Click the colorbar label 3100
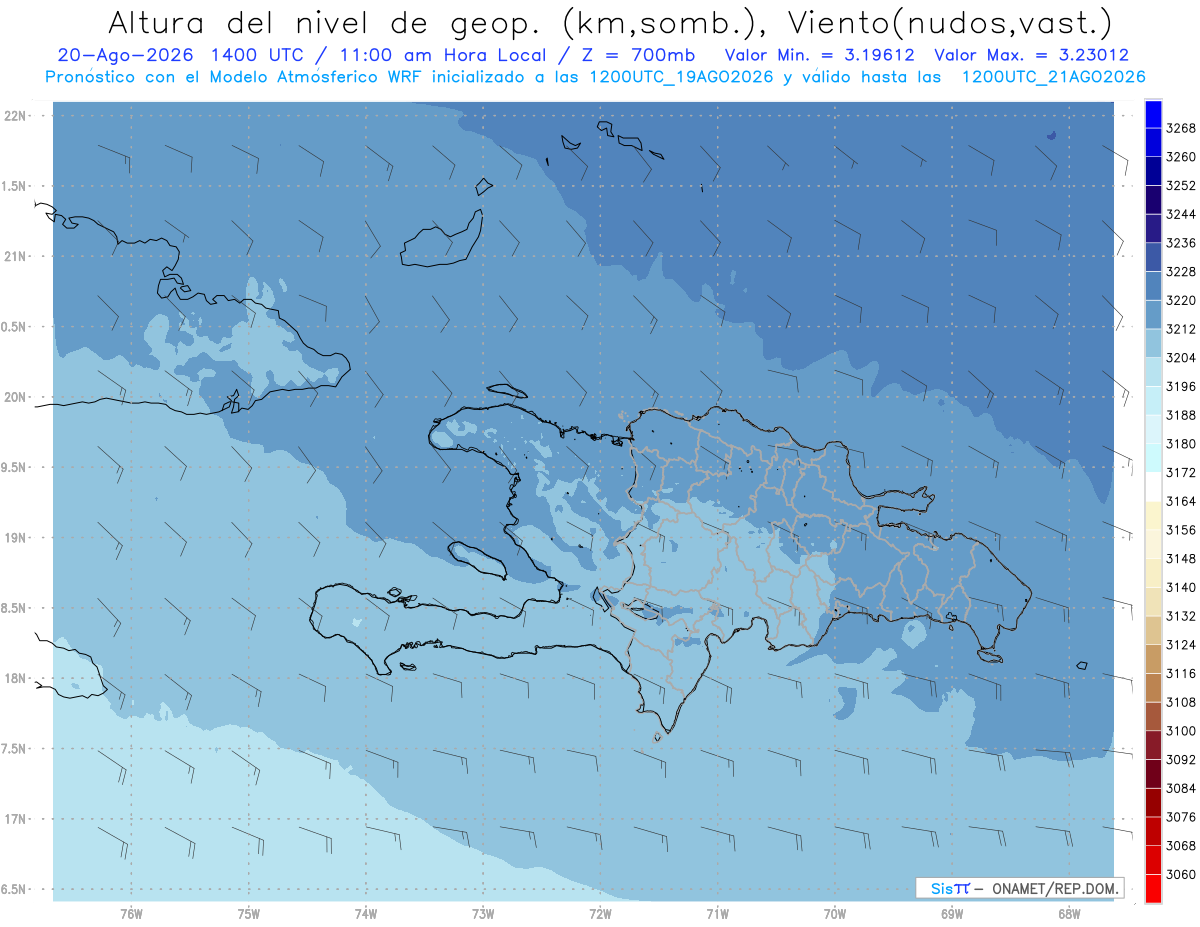The width and height of the screenshot is (1200, 927). pos(1181,731)
